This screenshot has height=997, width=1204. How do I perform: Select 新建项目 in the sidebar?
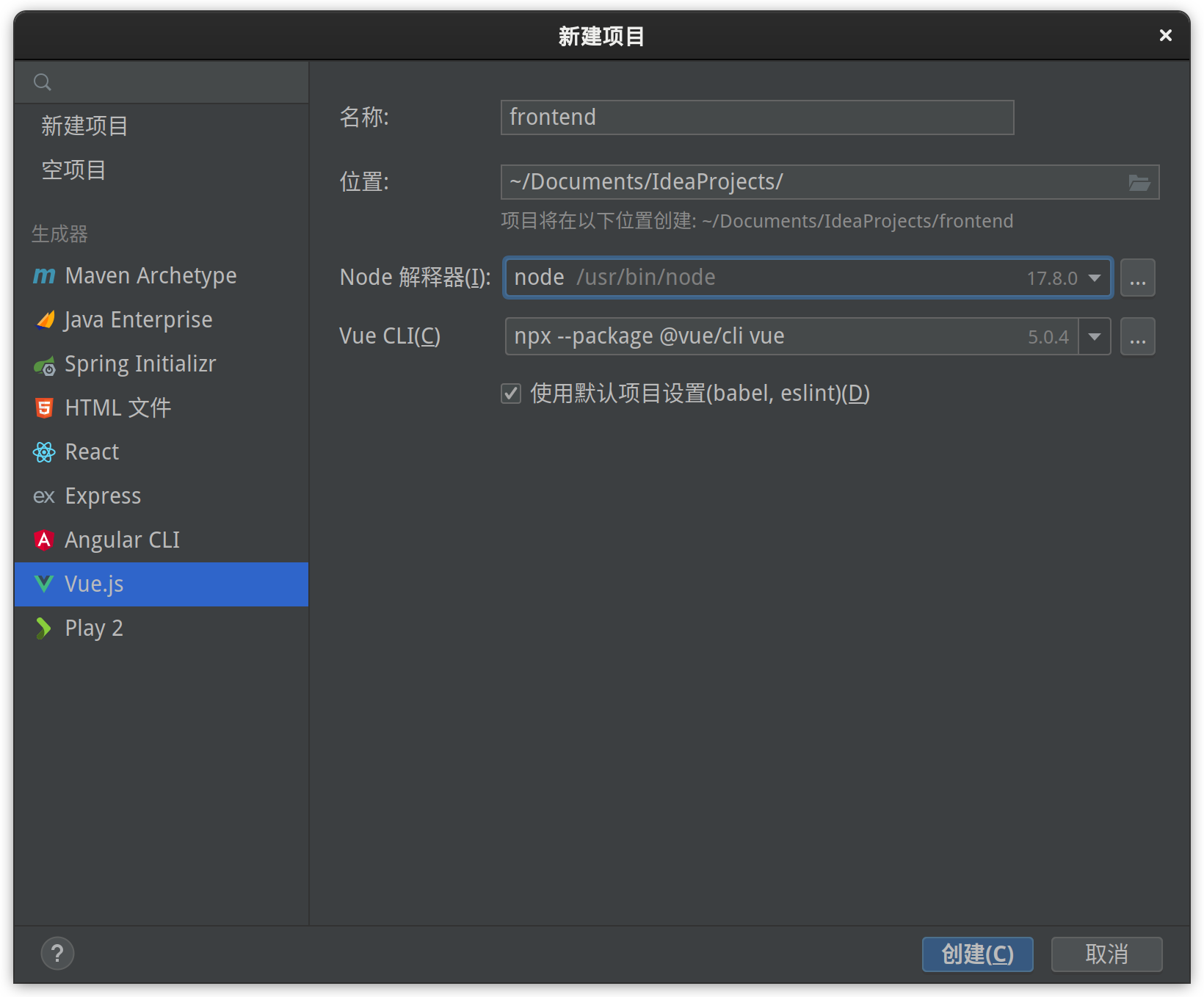[85, 126]
